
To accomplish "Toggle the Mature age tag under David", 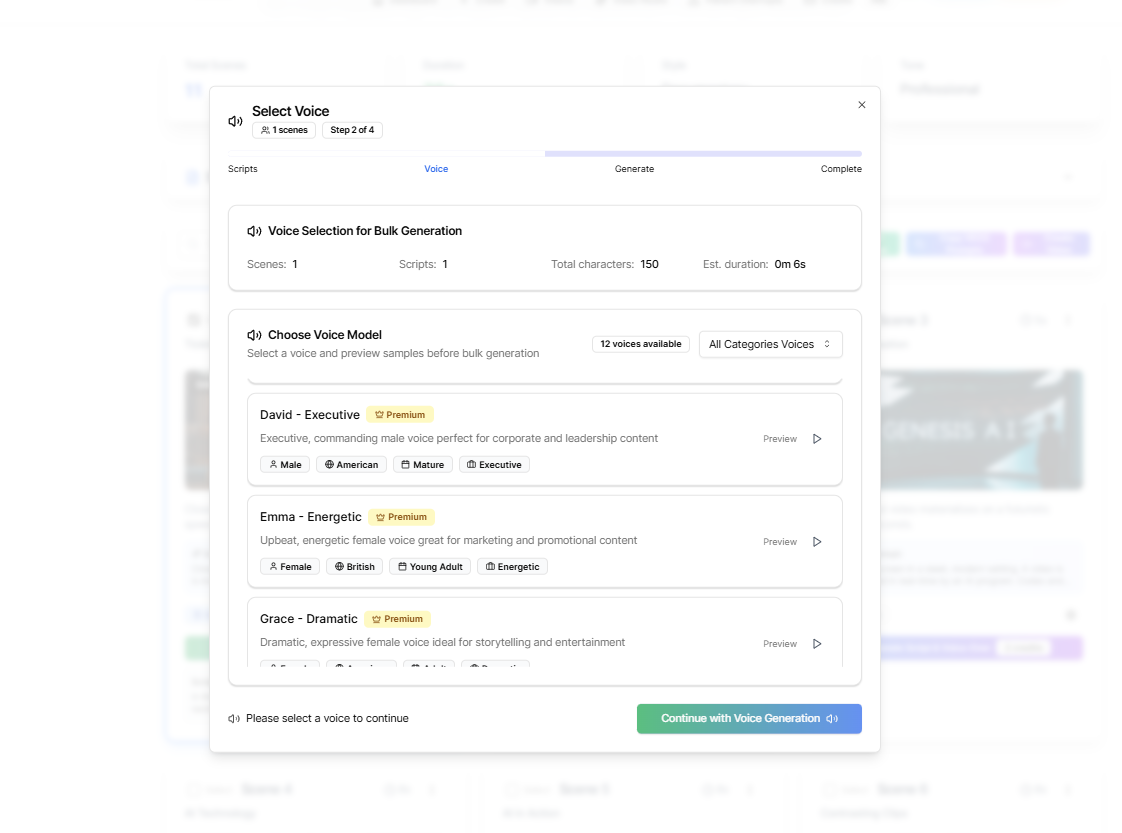I will pos(422,464).
